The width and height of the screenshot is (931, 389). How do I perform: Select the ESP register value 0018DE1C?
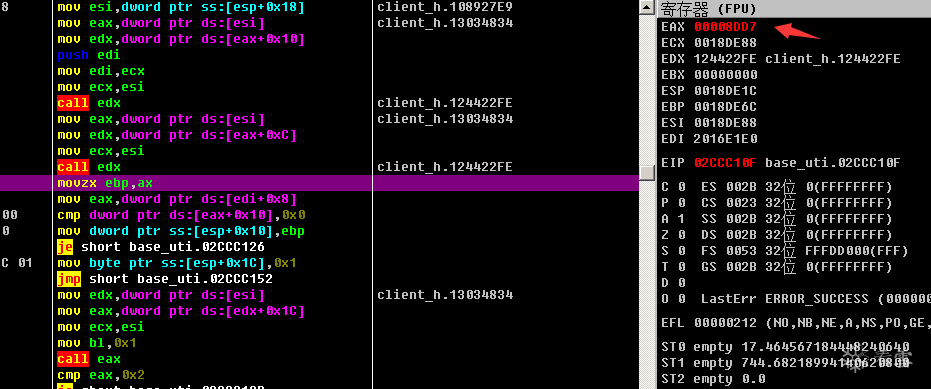[x=726, y=91]
